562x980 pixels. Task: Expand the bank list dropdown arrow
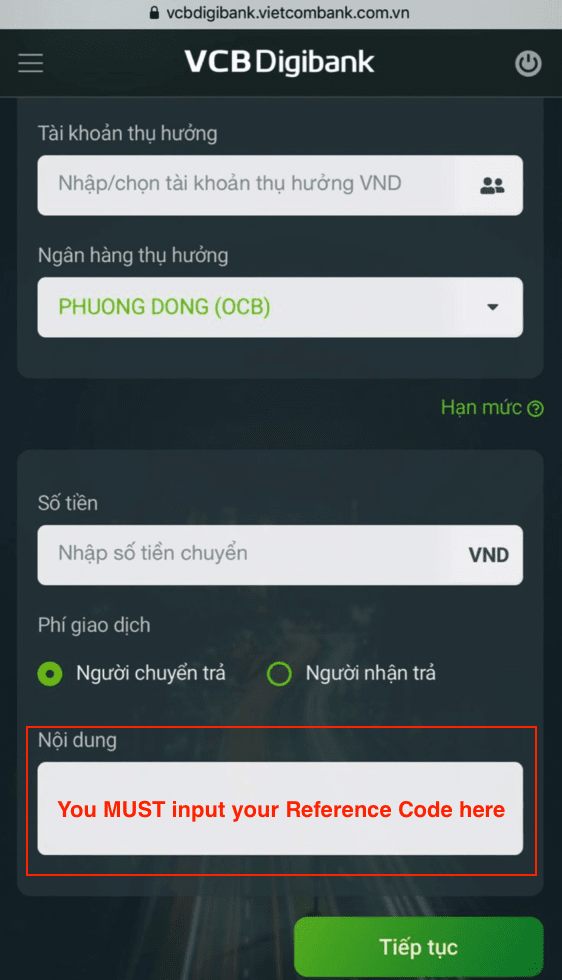493,307
